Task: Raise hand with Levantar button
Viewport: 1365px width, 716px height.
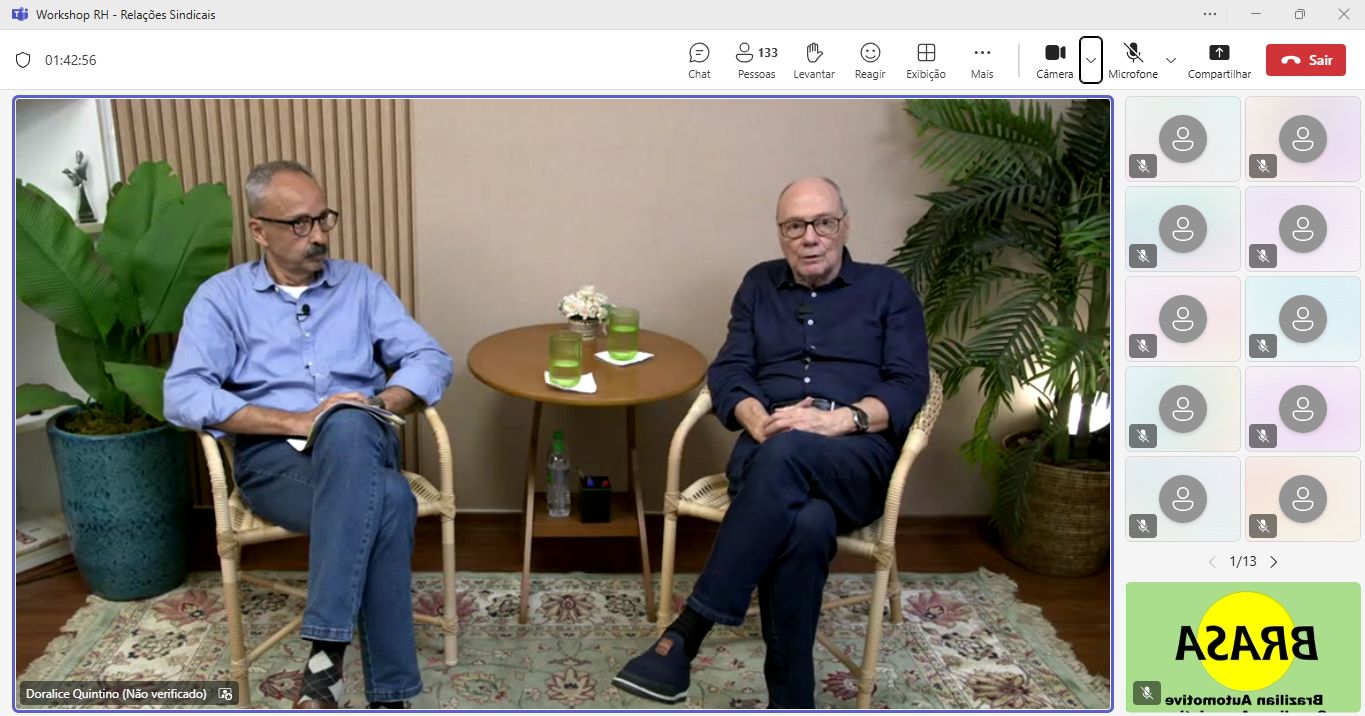Action: tap(814, 60)
